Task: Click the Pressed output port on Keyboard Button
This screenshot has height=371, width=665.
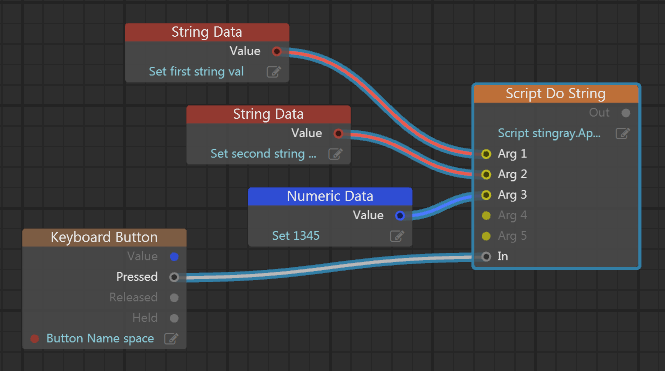Action: tap(174, 277)
